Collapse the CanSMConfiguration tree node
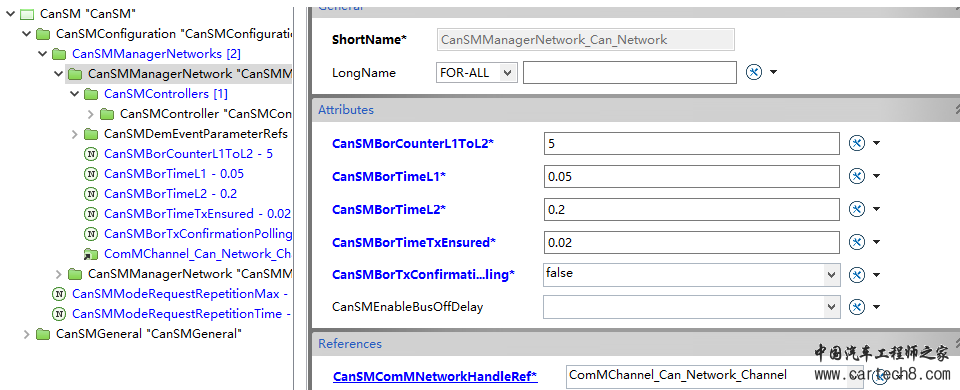960x390 pixels. coord(26,34)
